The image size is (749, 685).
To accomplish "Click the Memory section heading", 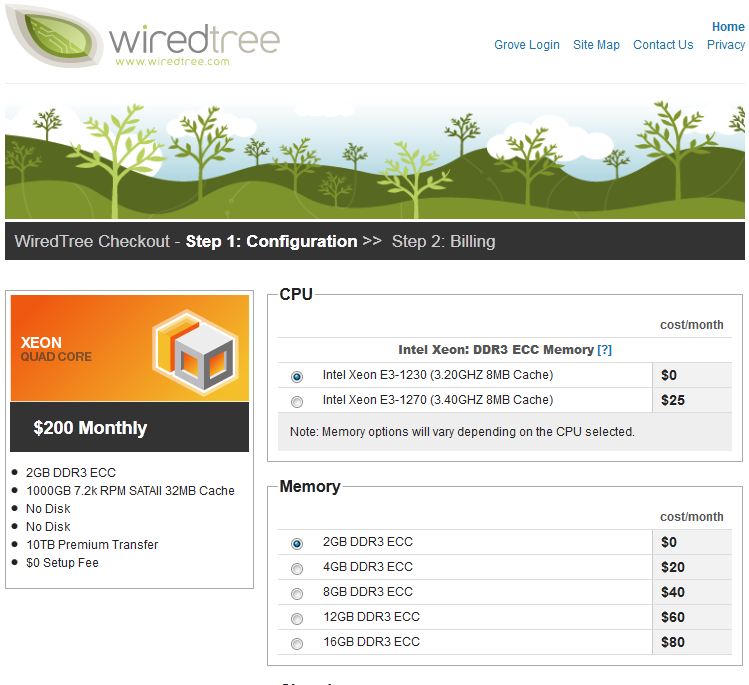I will click(310, 486).
